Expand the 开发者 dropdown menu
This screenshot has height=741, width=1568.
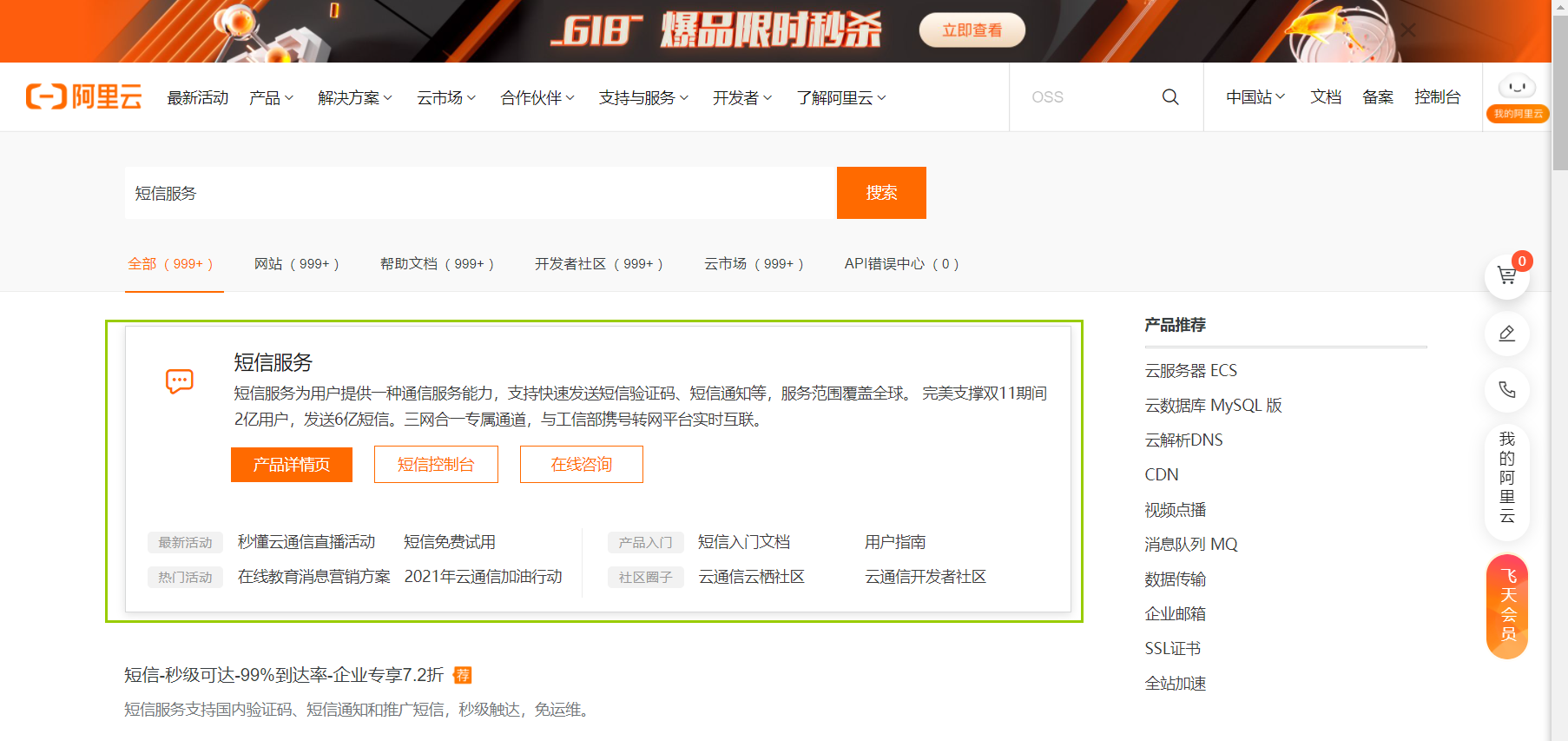click(x=742, y=98)
